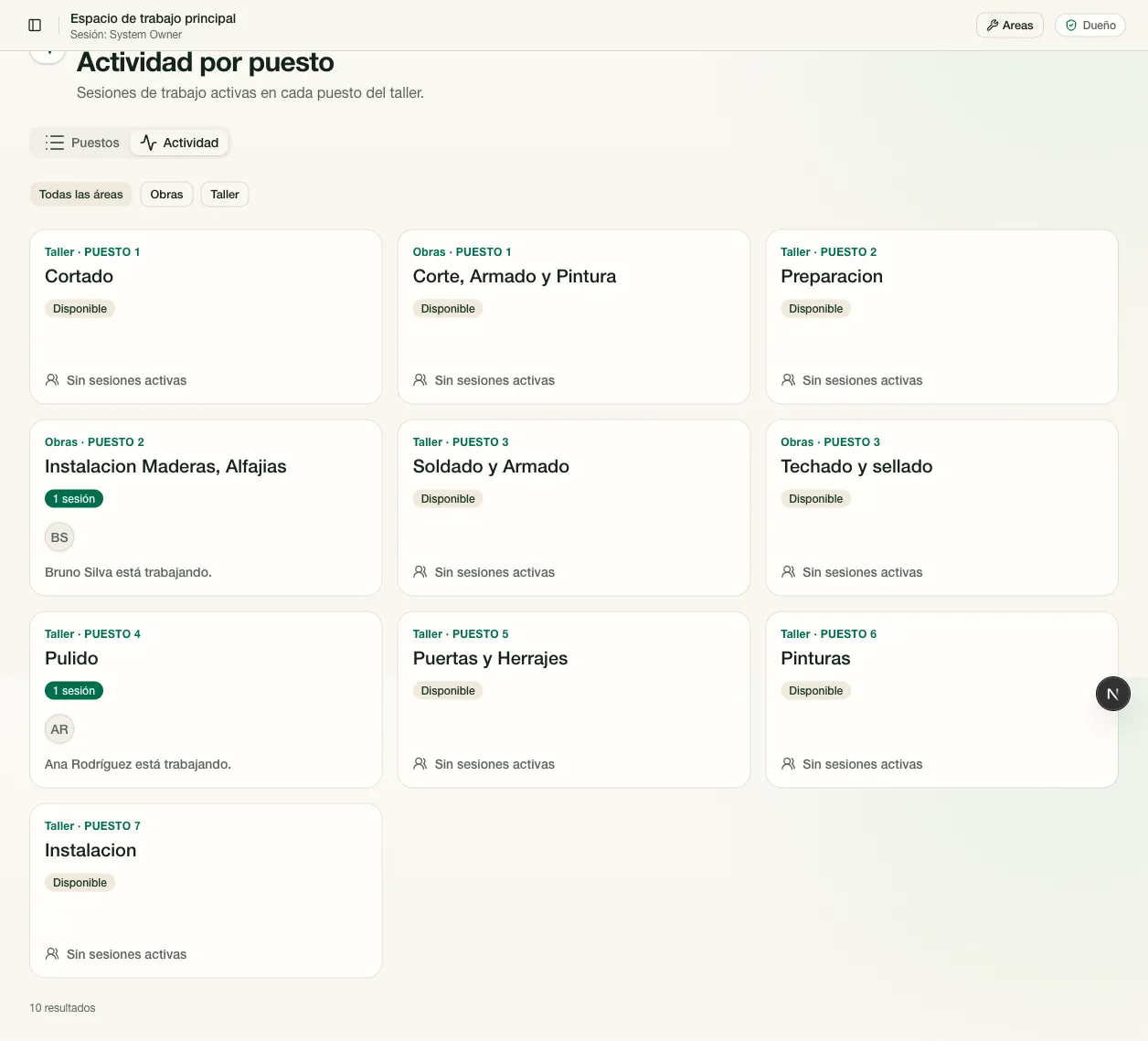The width and height of the screenshot is (1148, 1041).
Task: Click the users icon in Soldado y Armado card
Action: click(x=420, y=571)
